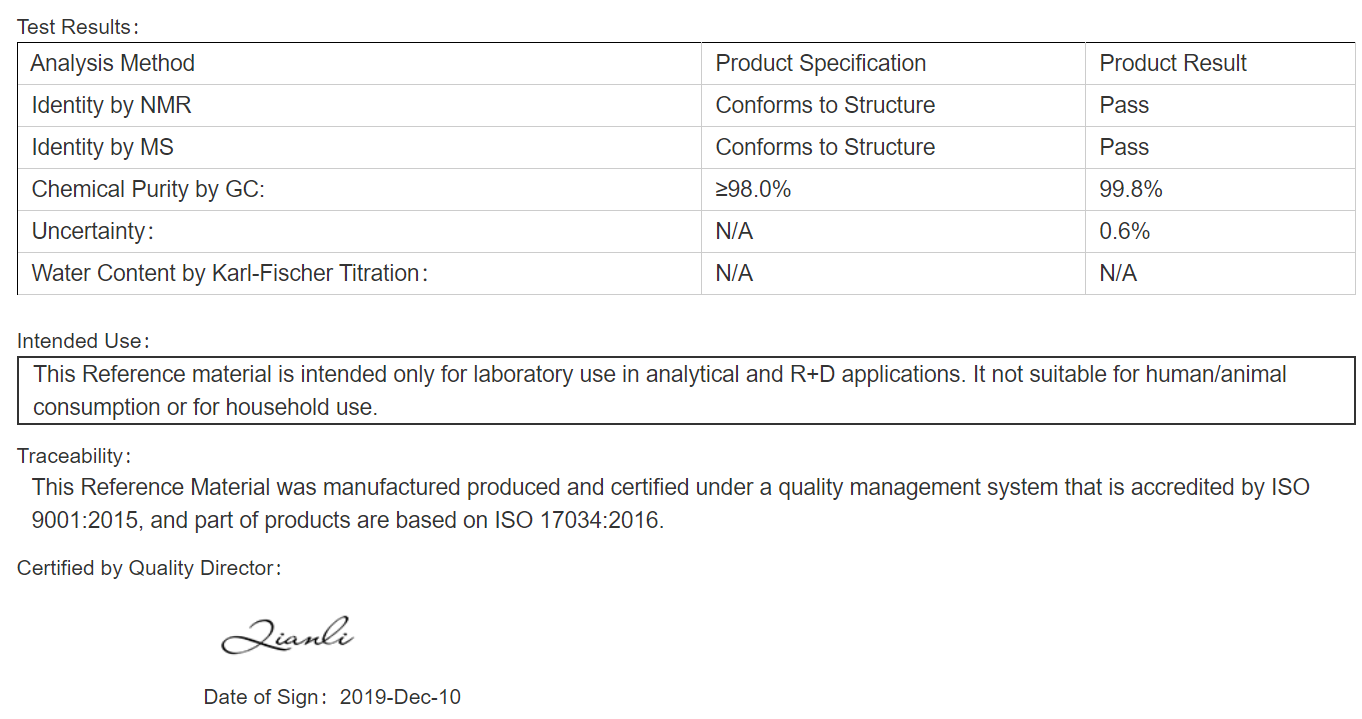Click the 99.8% purity result
Screen dimensions: 1362x719
coord(1131,189)
